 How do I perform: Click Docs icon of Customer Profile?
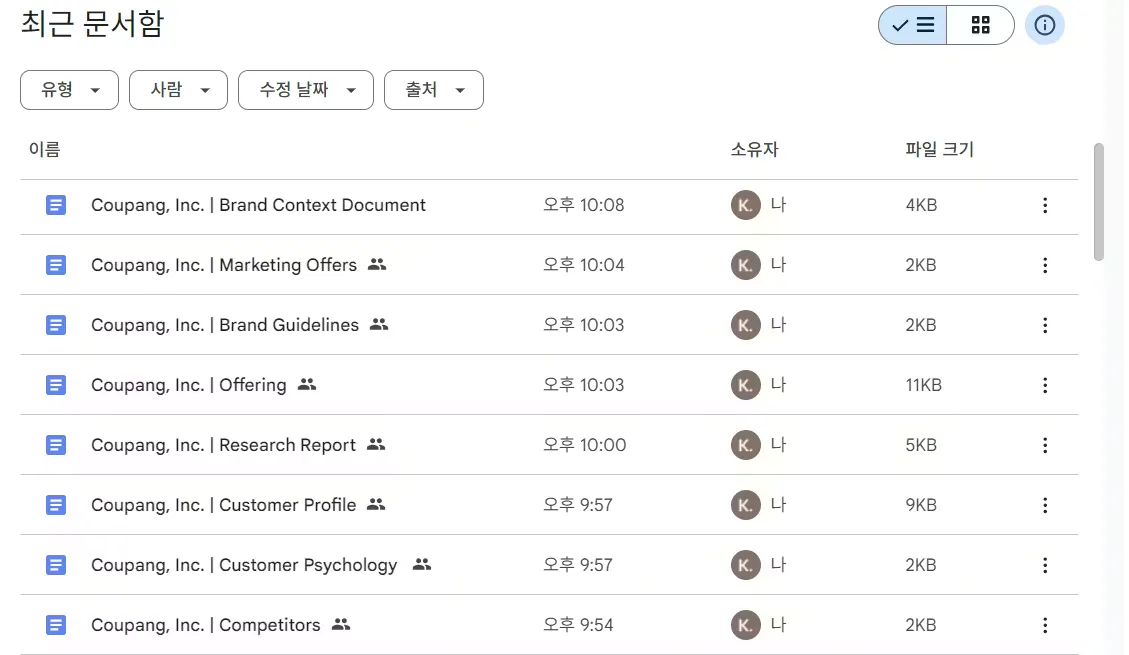point(56,505)
